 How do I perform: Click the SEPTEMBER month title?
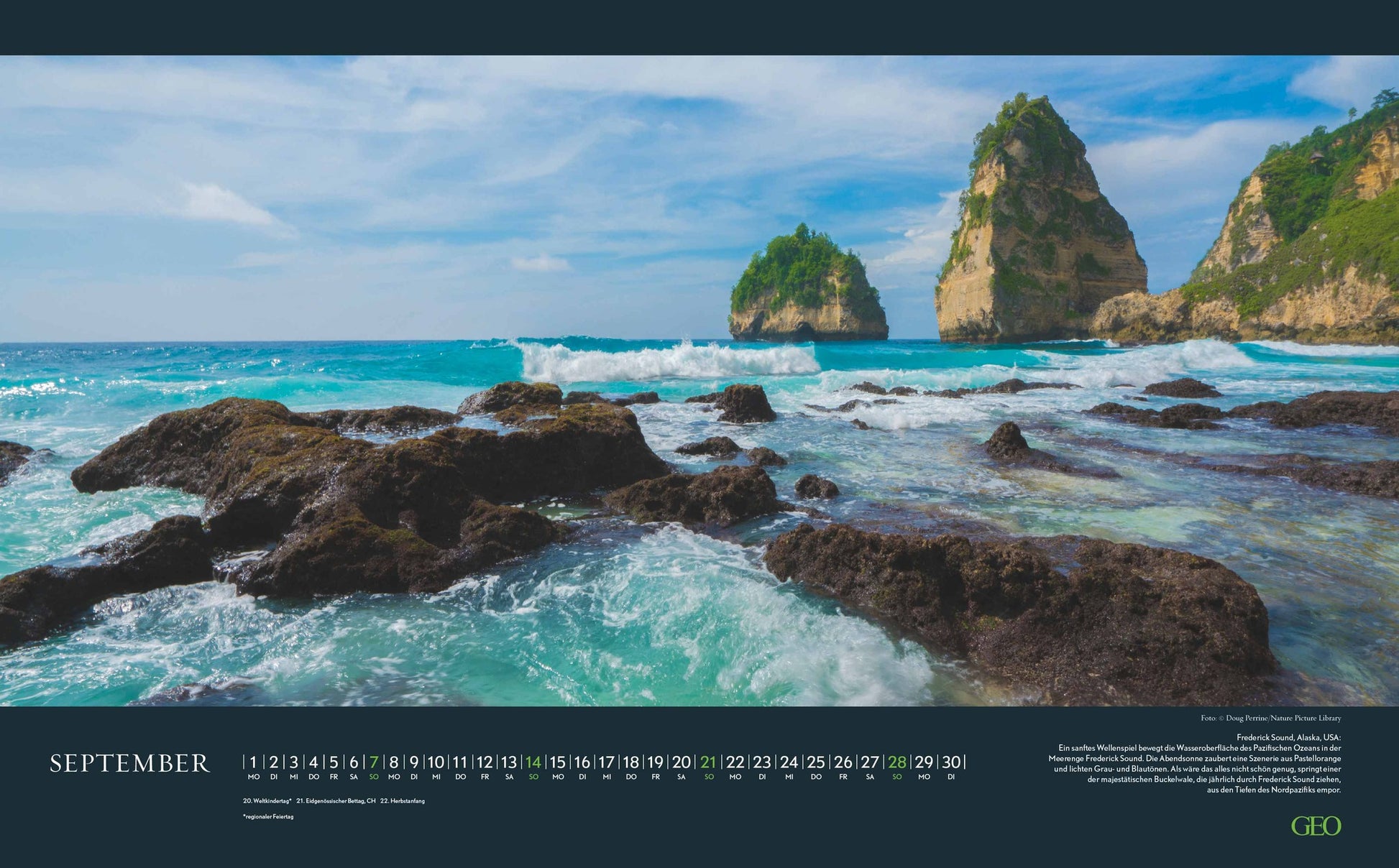coord(129,763)
